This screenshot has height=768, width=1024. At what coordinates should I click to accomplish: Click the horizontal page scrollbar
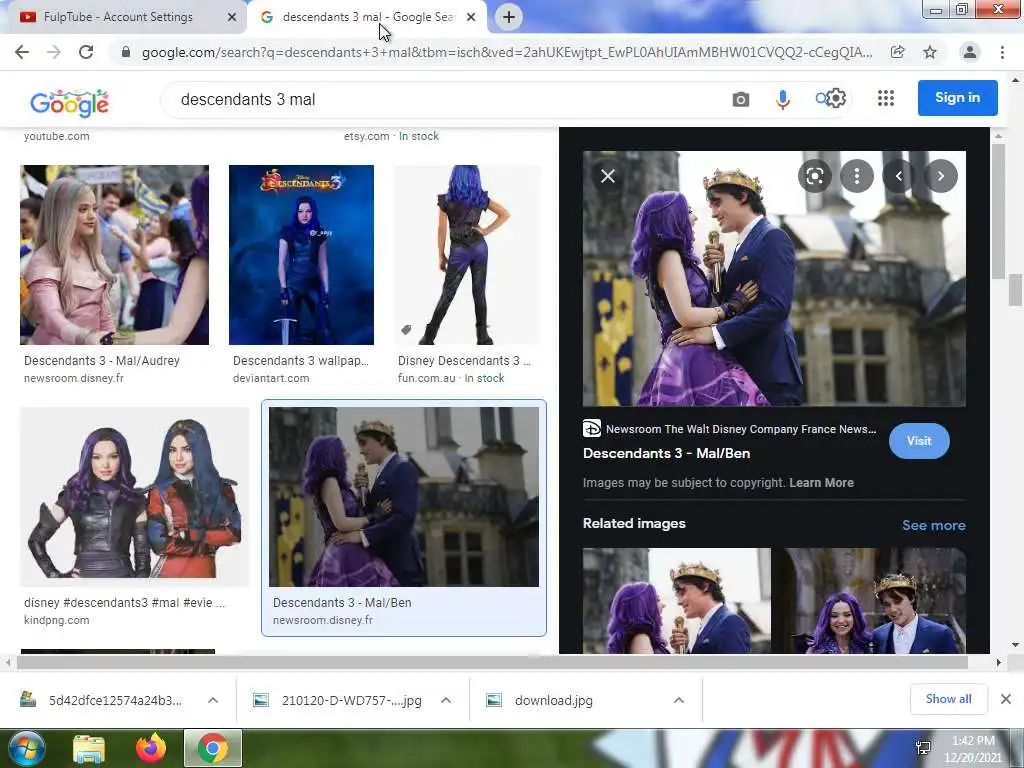pos(492,662)
